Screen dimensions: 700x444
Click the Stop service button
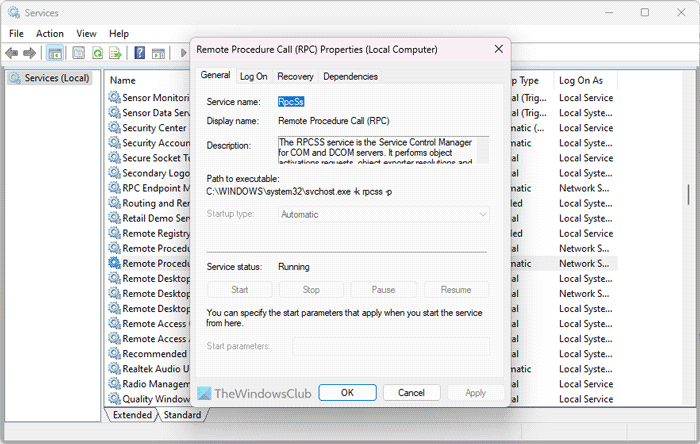[x=311, y=290]
